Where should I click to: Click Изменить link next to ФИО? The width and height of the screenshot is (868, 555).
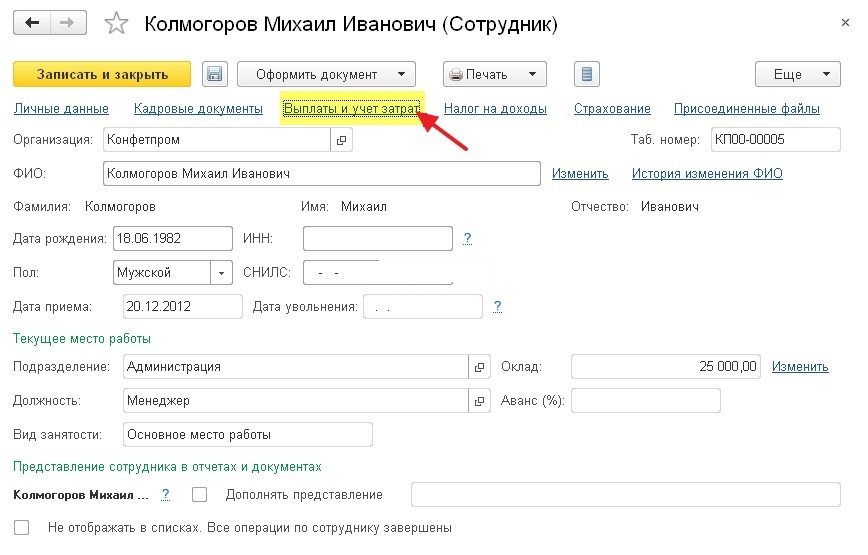pos(580,174)
